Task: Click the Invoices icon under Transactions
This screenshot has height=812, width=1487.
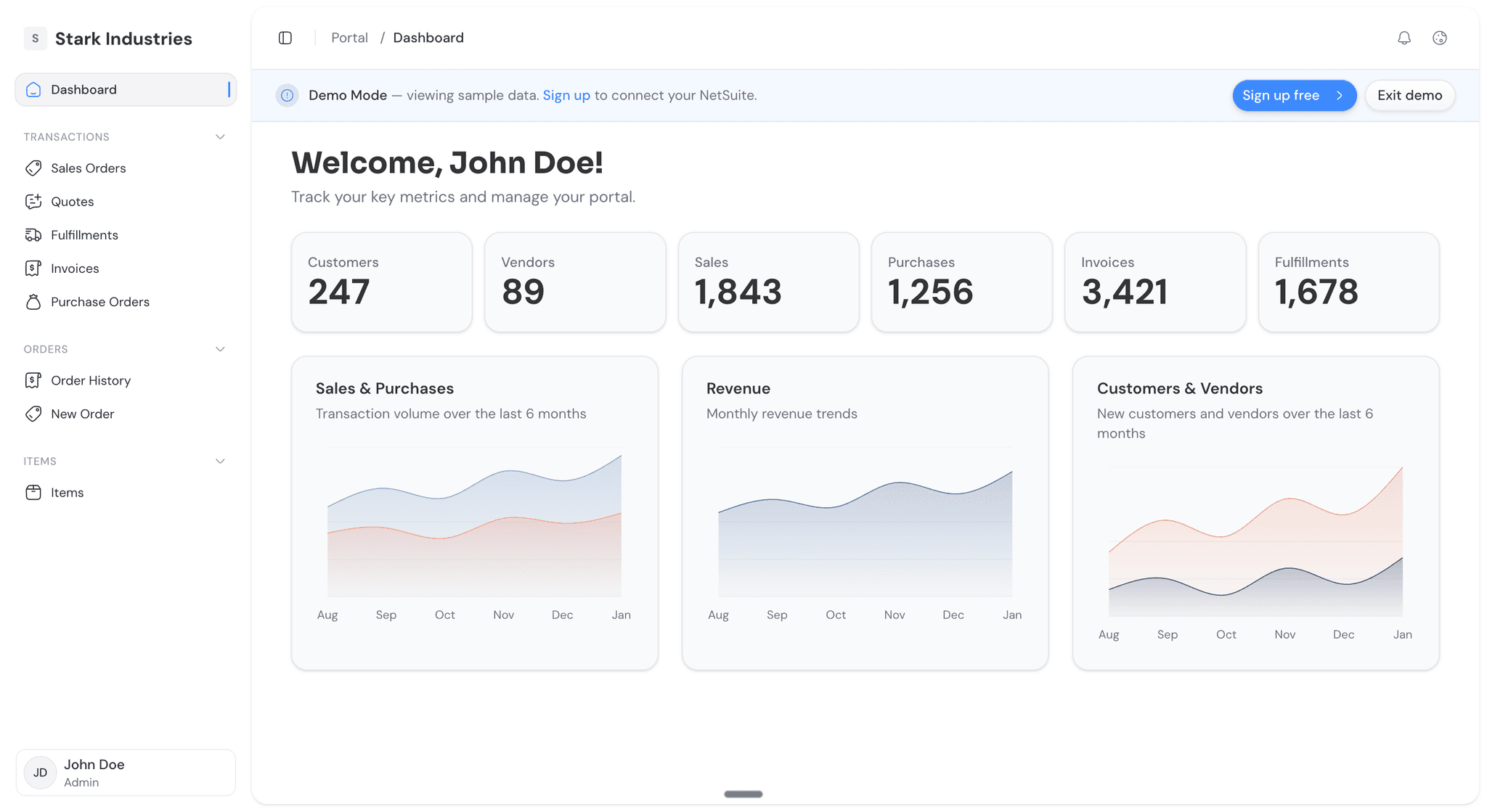Action: pyautogui.click(x=33, y=268)
